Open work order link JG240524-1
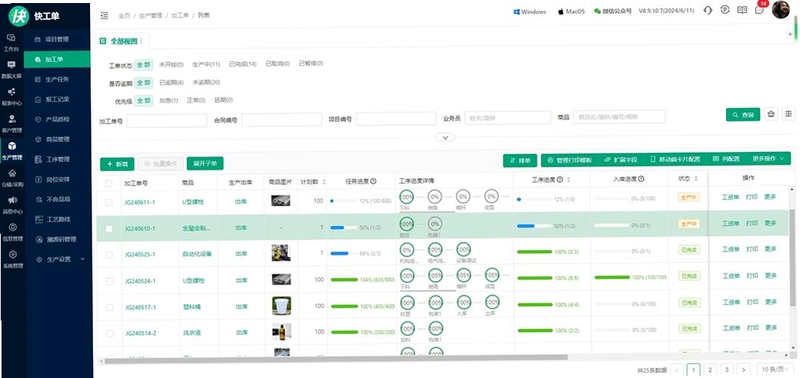The width and height of the screenshot is (800, 378). [140, 281]
